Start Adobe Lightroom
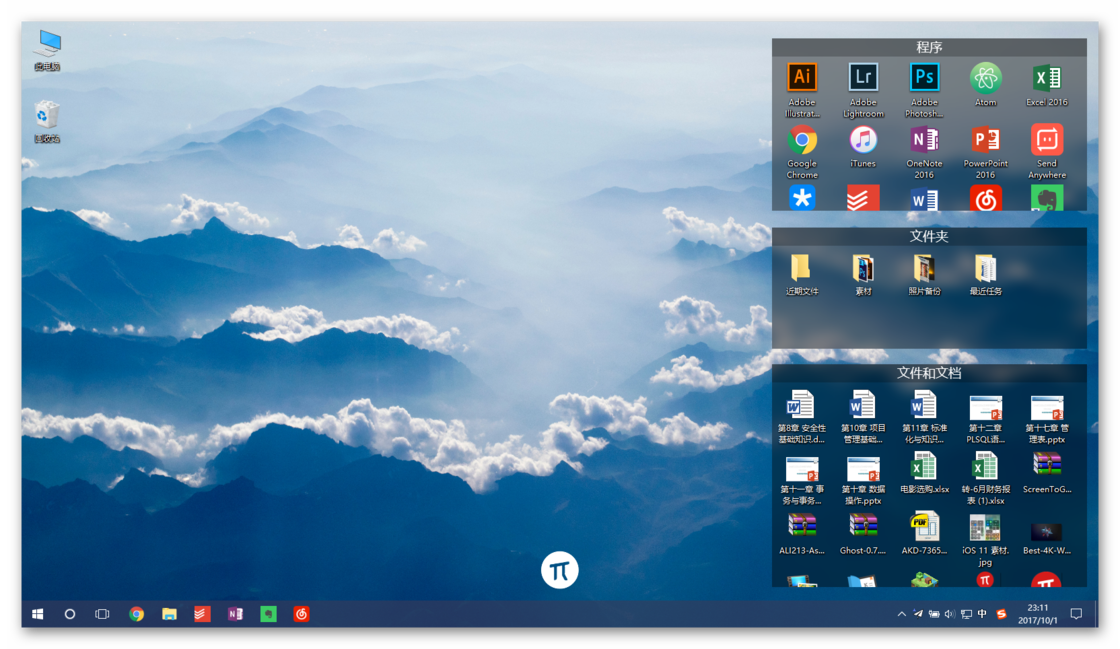 point(862,77)
